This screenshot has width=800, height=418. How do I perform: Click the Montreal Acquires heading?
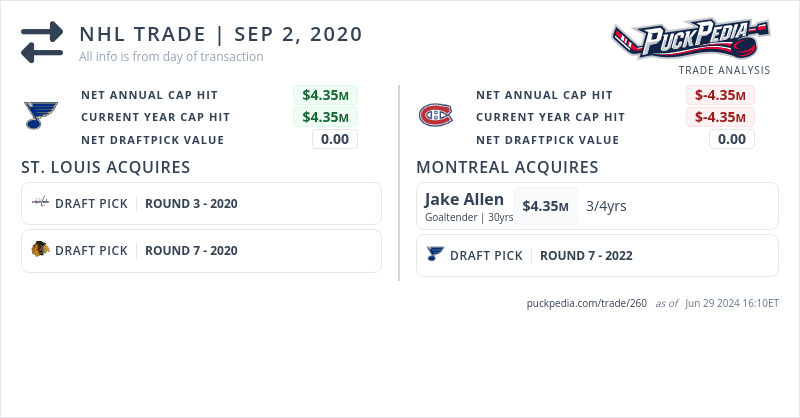pyautogui.click(x=507, y=167)
